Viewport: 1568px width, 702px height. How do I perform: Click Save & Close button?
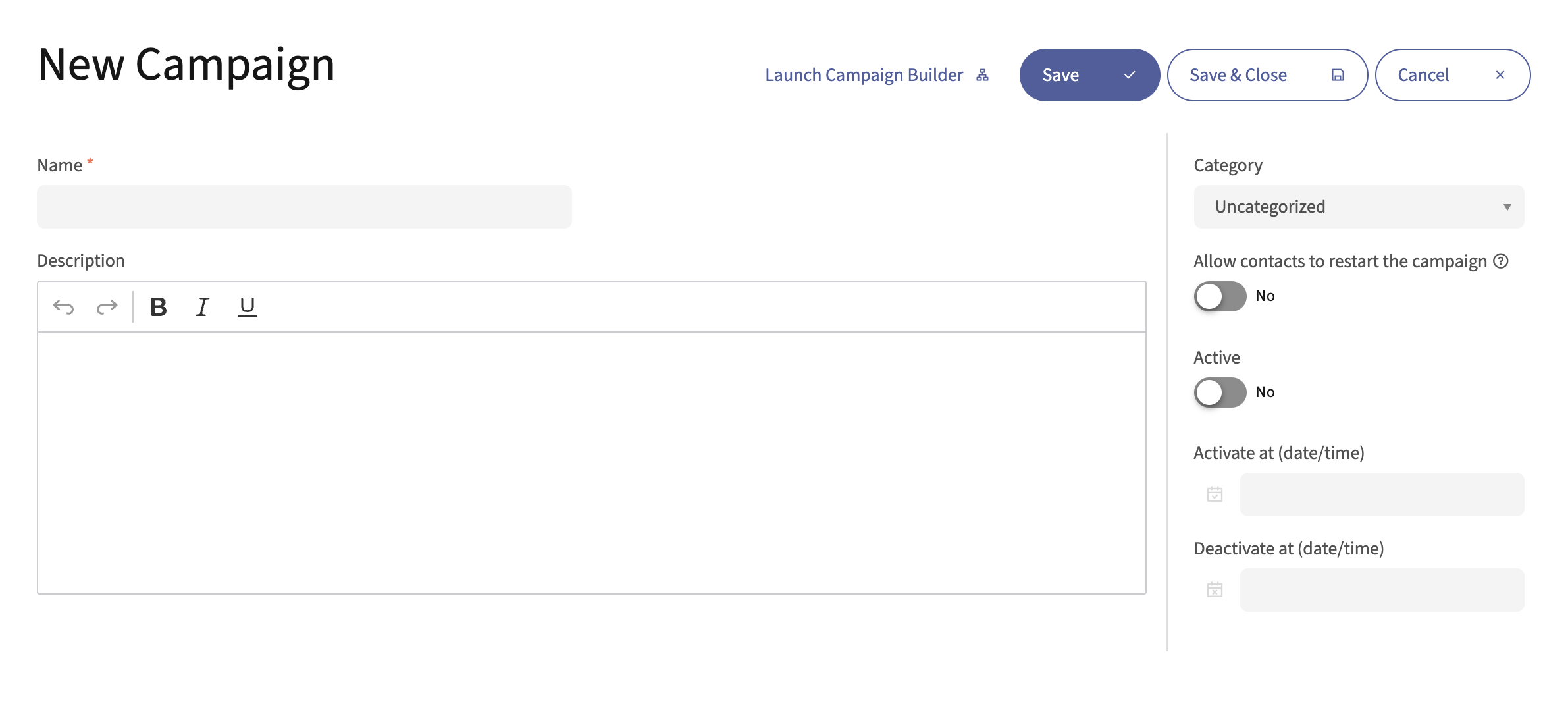click(1267, 75)
